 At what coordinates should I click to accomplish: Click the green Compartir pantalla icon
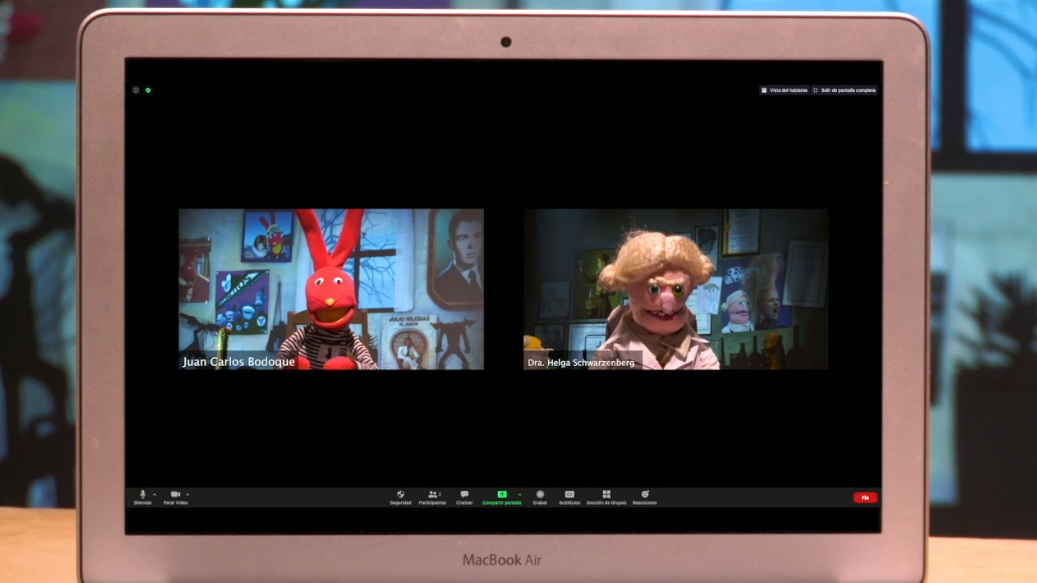click(x=502, y=494)
